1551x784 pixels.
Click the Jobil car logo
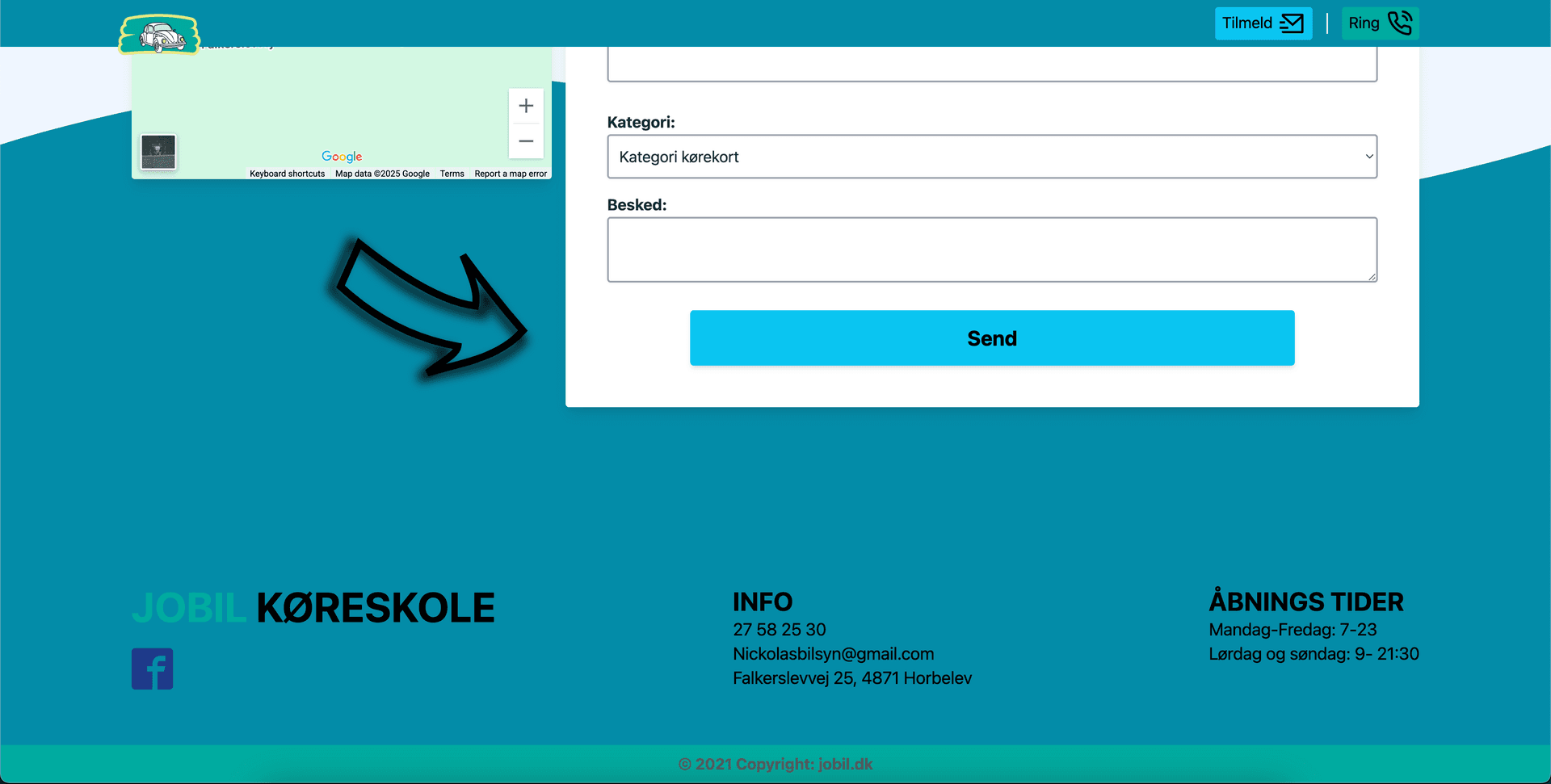point(158,34)
